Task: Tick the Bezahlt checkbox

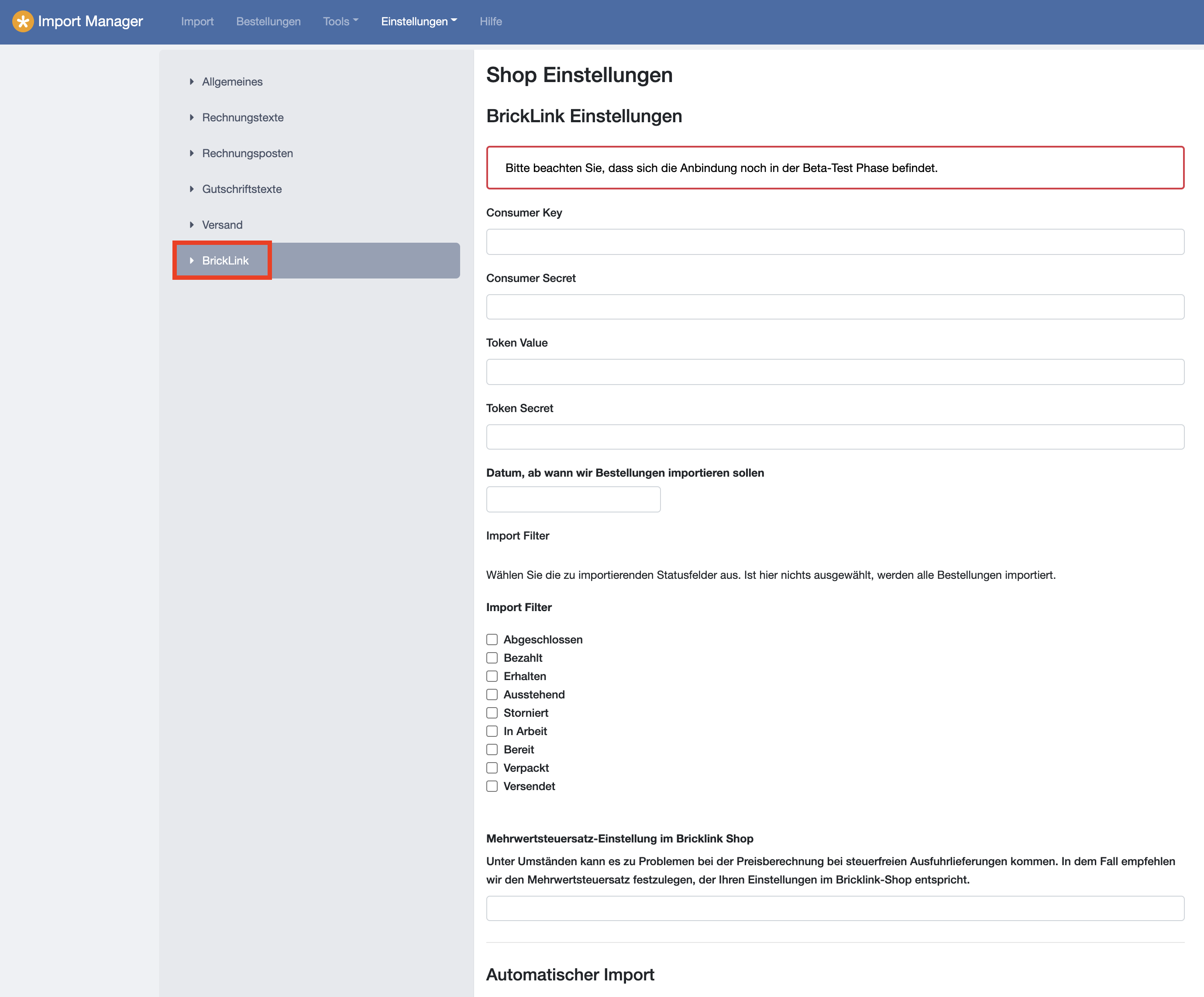Action: coord(492,658)
